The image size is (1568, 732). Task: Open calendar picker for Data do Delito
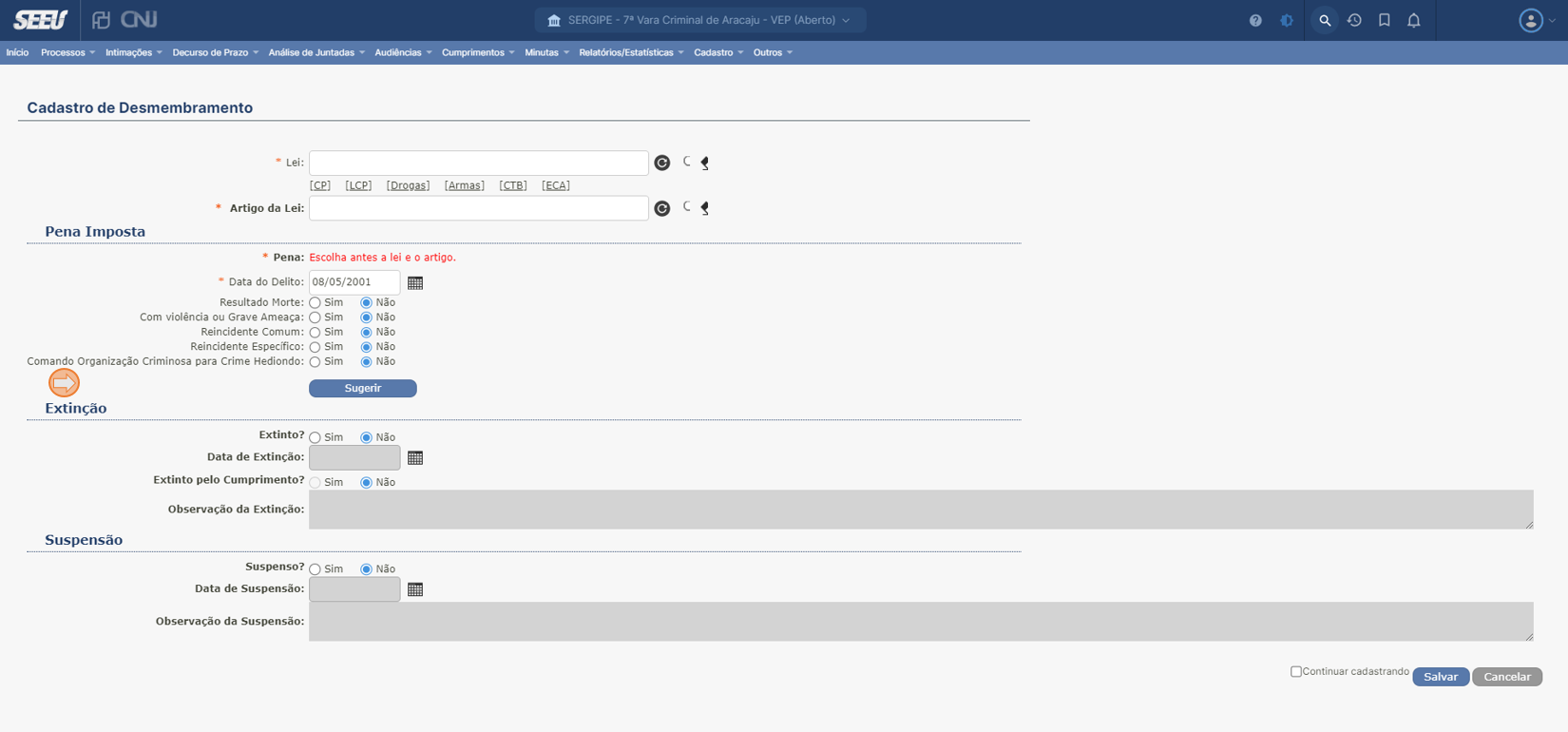point(415,282)
